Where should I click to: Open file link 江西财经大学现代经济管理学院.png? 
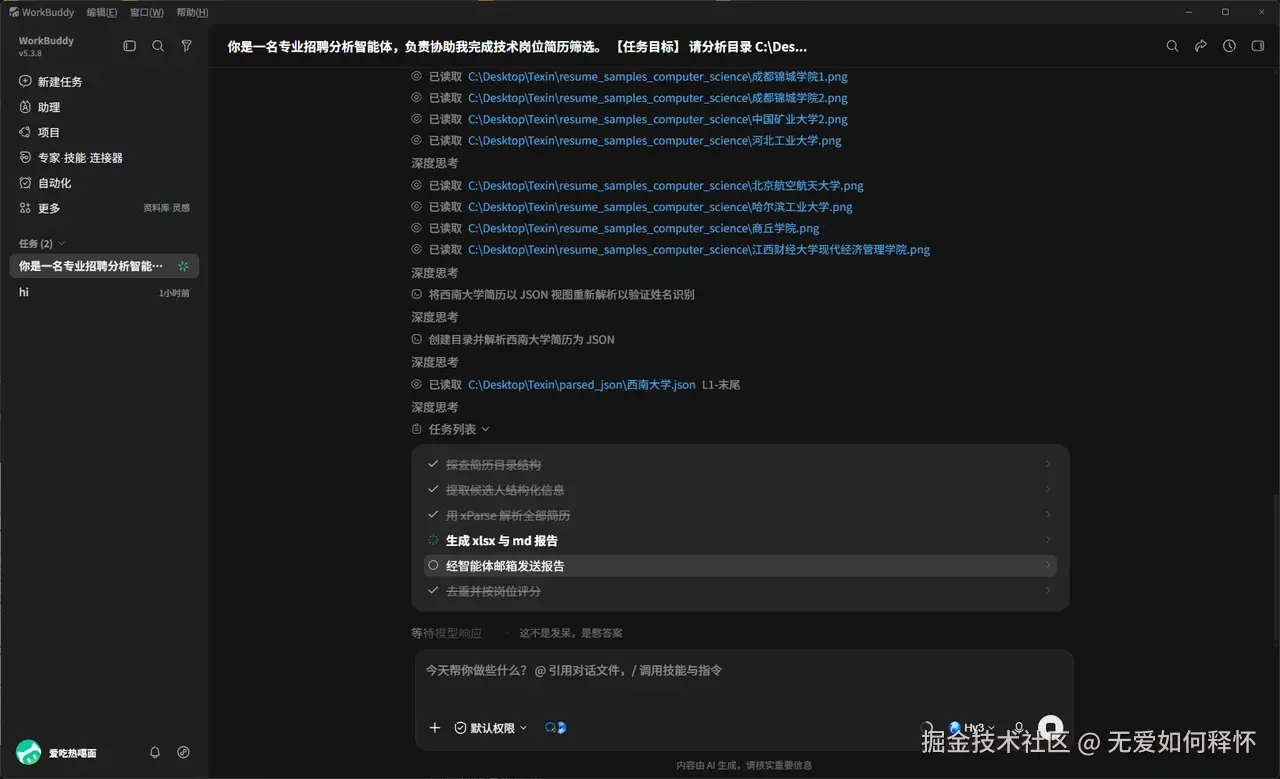point(699,250)
